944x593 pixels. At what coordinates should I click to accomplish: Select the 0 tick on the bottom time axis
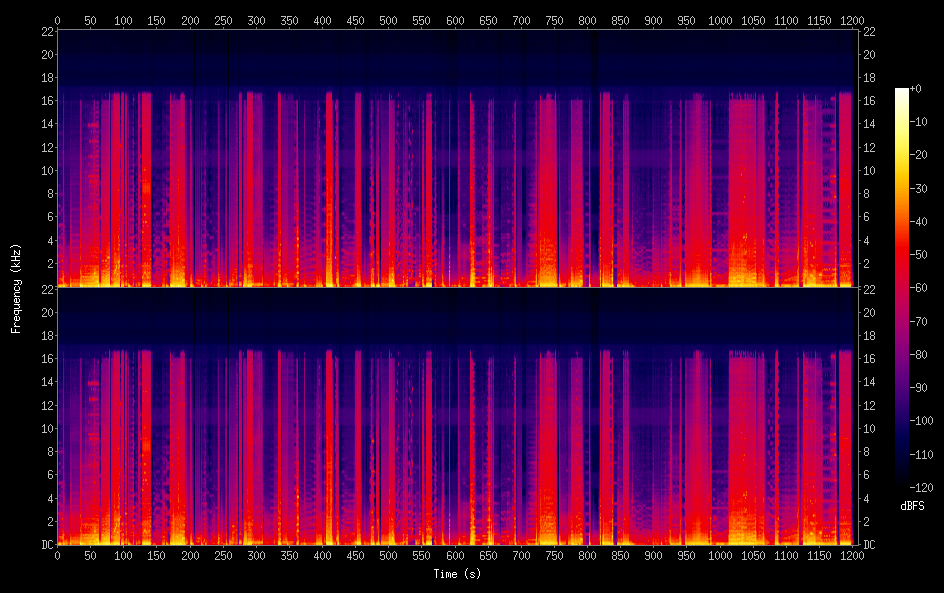(57, 555)
